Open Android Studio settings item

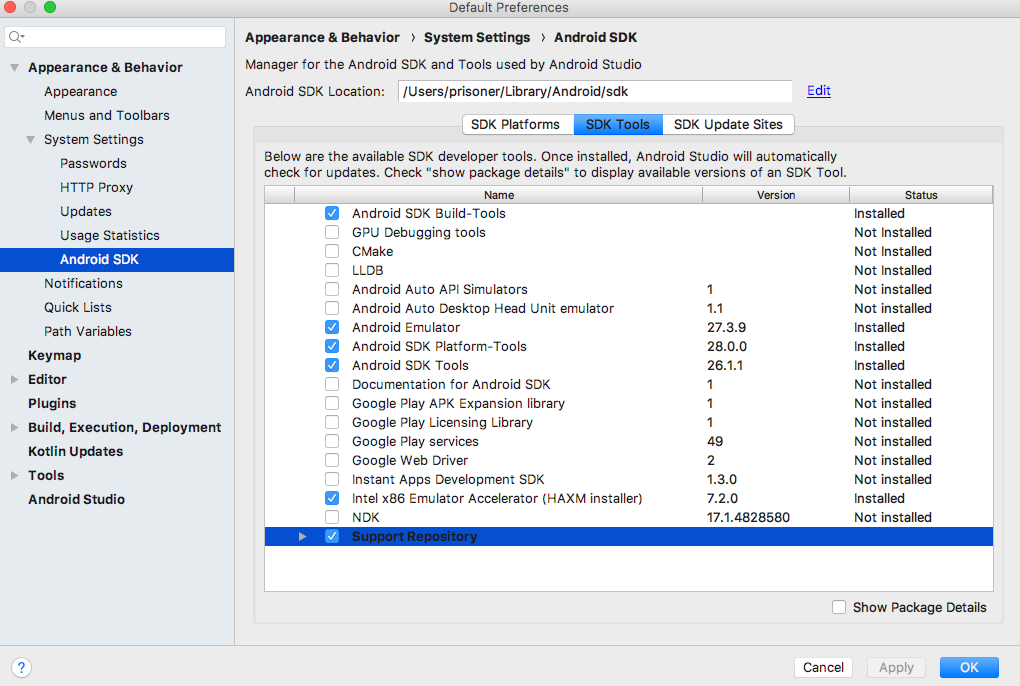76,499
